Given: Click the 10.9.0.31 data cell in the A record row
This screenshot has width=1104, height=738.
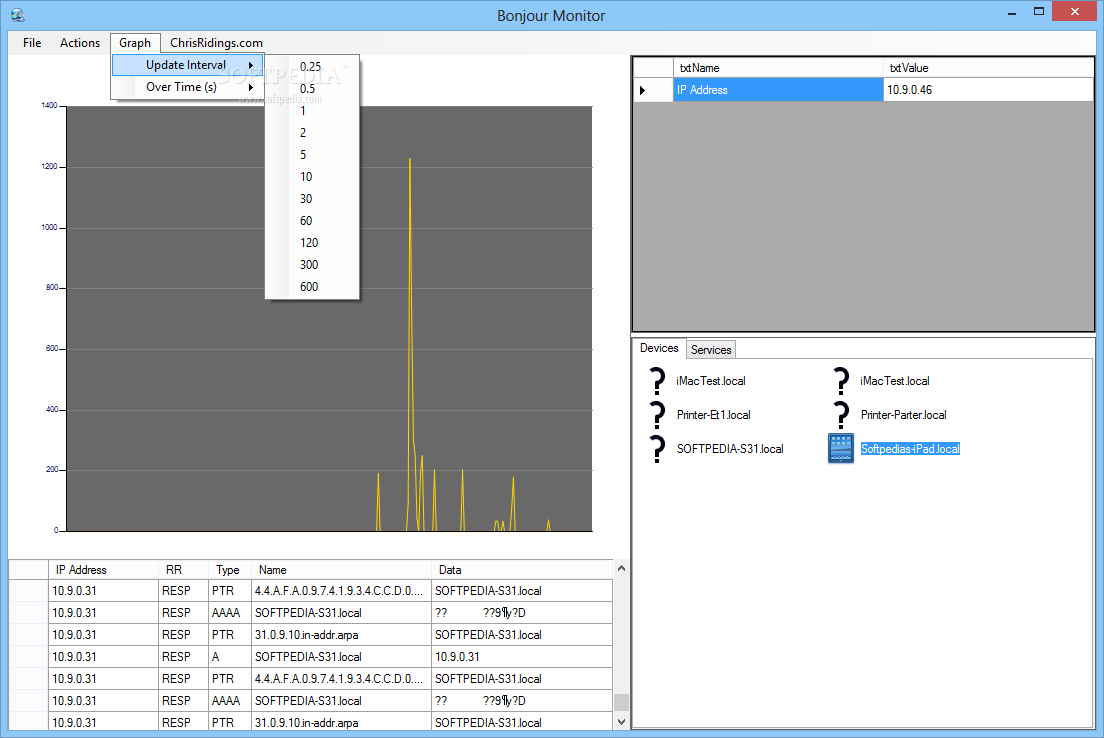Looking at the screenshot, I should pyautogui.click(x=522, y=657).
